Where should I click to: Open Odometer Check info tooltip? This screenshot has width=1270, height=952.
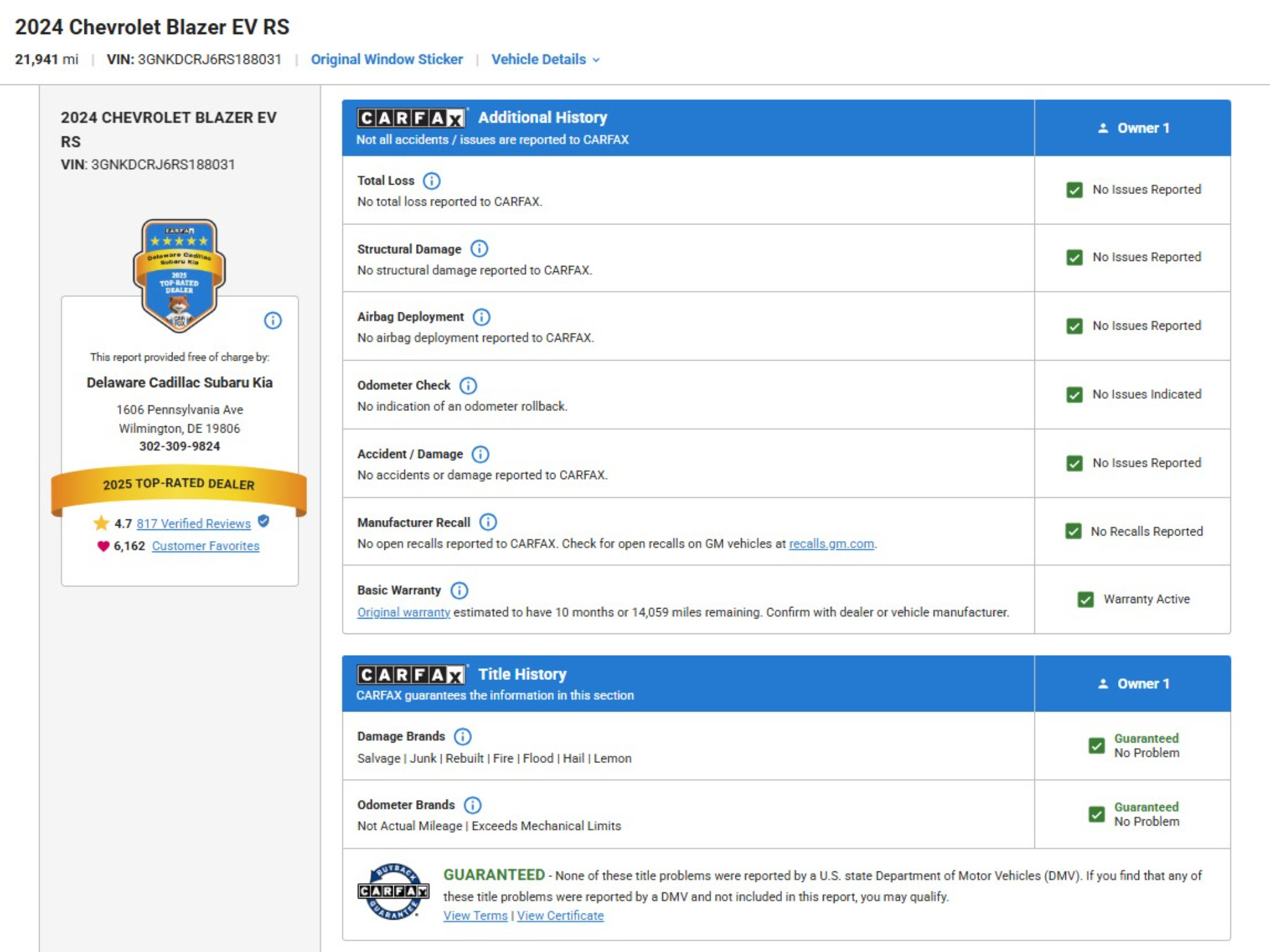pyautogui.click(x=468, y=386)
